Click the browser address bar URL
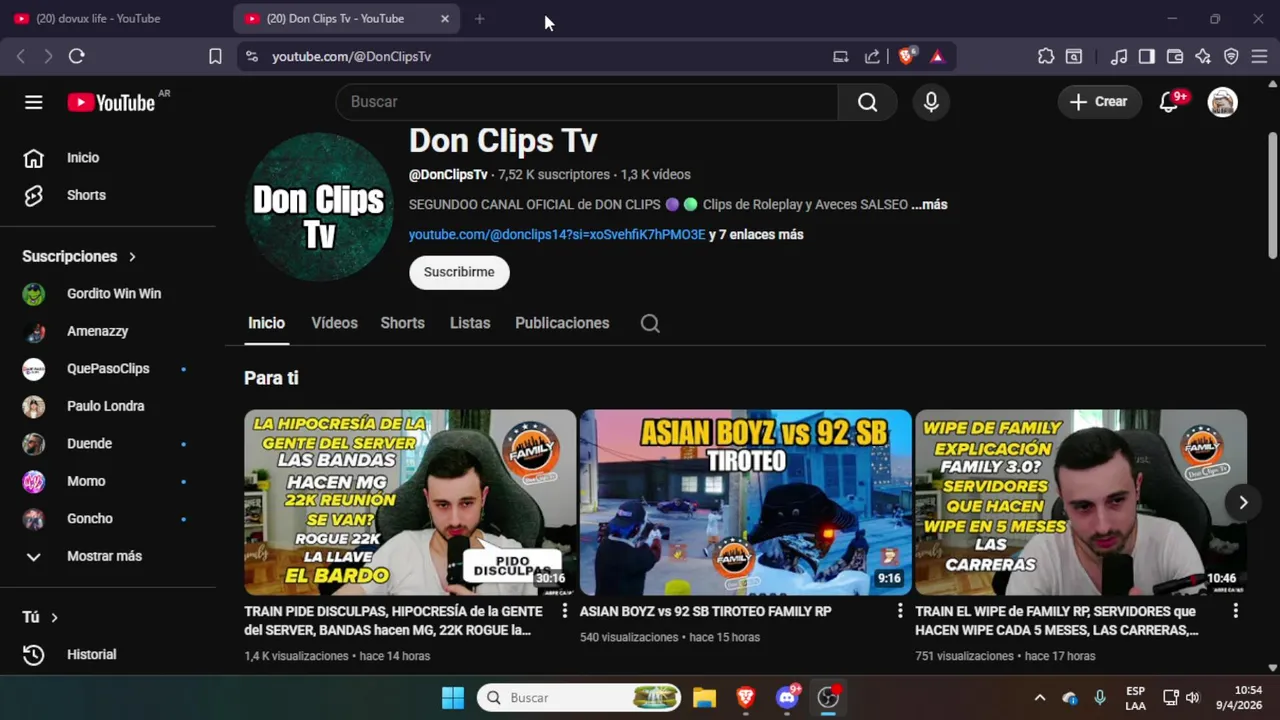This screenshot has width=1280, height=720. point(351,57)
